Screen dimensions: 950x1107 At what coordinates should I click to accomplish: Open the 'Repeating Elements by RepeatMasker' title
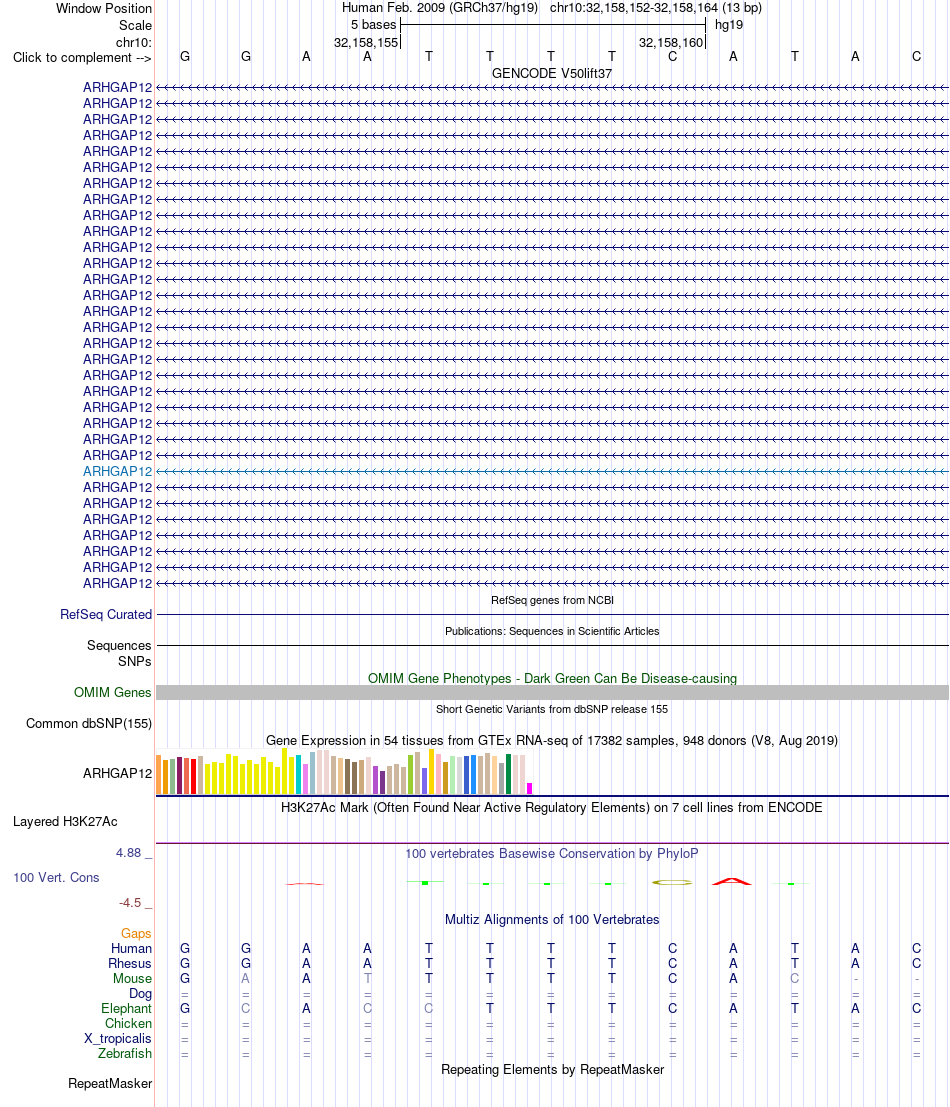[552, 1070]
